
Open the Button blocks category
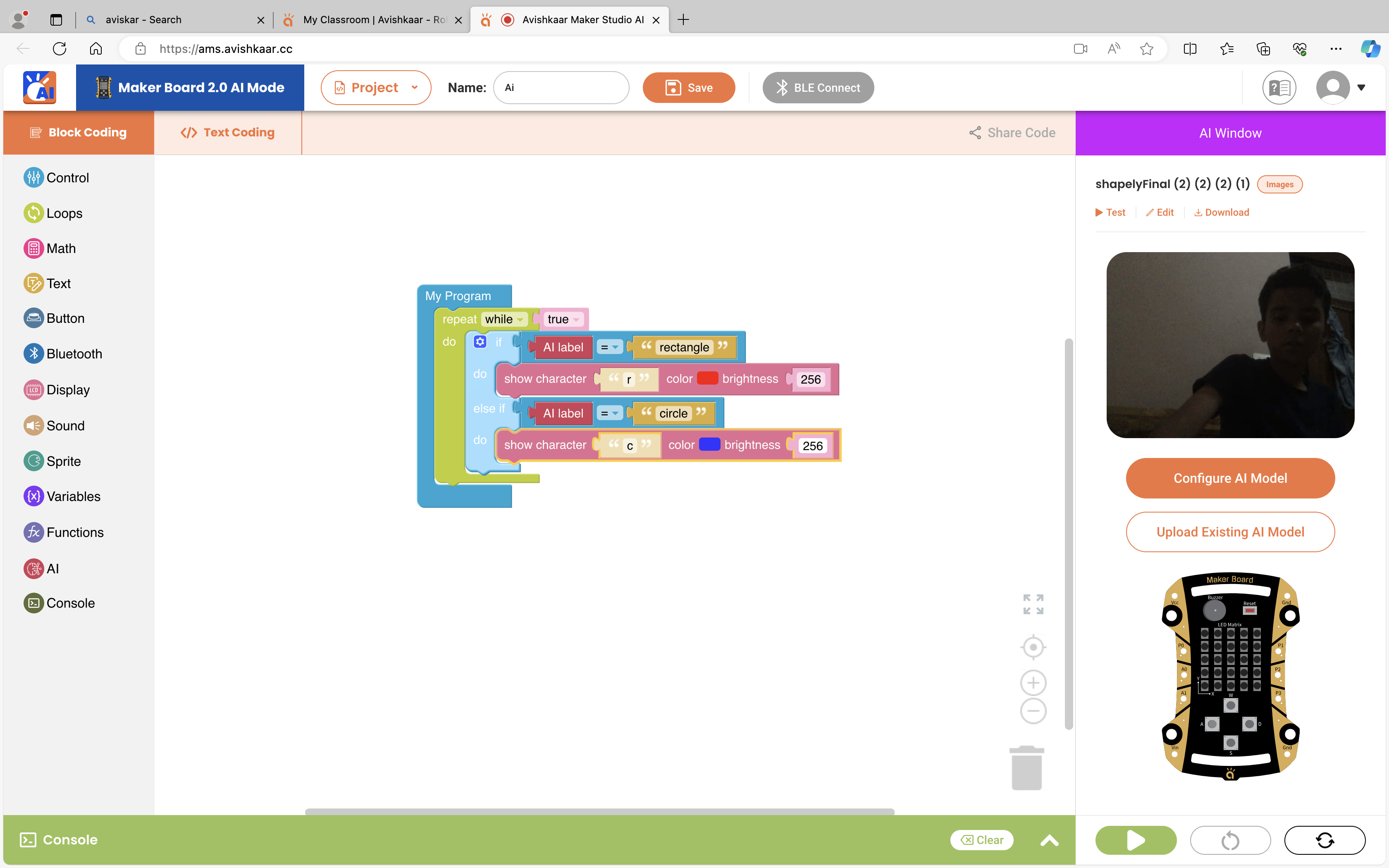[x=54, y=319]
